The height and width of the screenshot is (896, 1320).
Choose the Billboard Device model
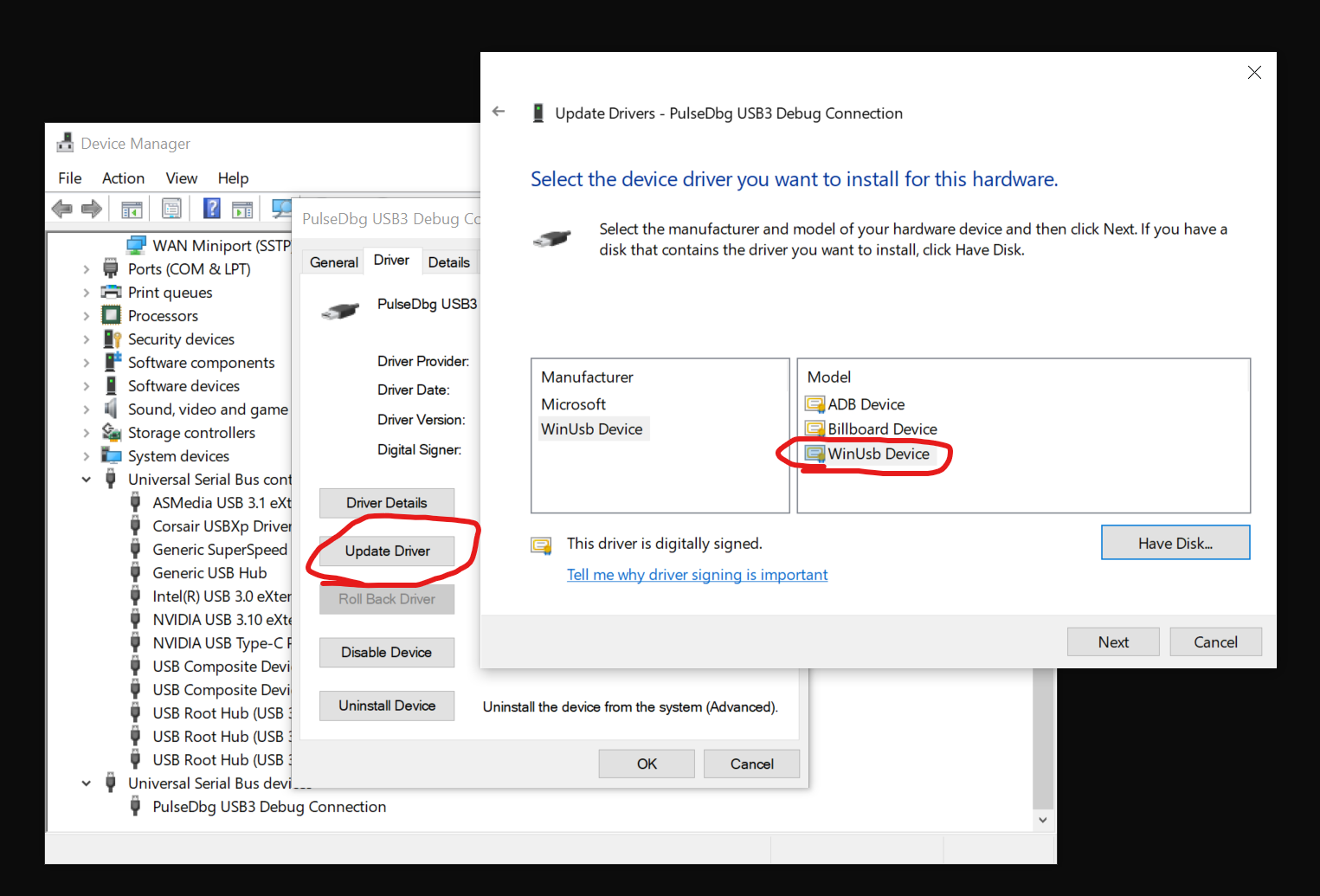pos(881,429)
